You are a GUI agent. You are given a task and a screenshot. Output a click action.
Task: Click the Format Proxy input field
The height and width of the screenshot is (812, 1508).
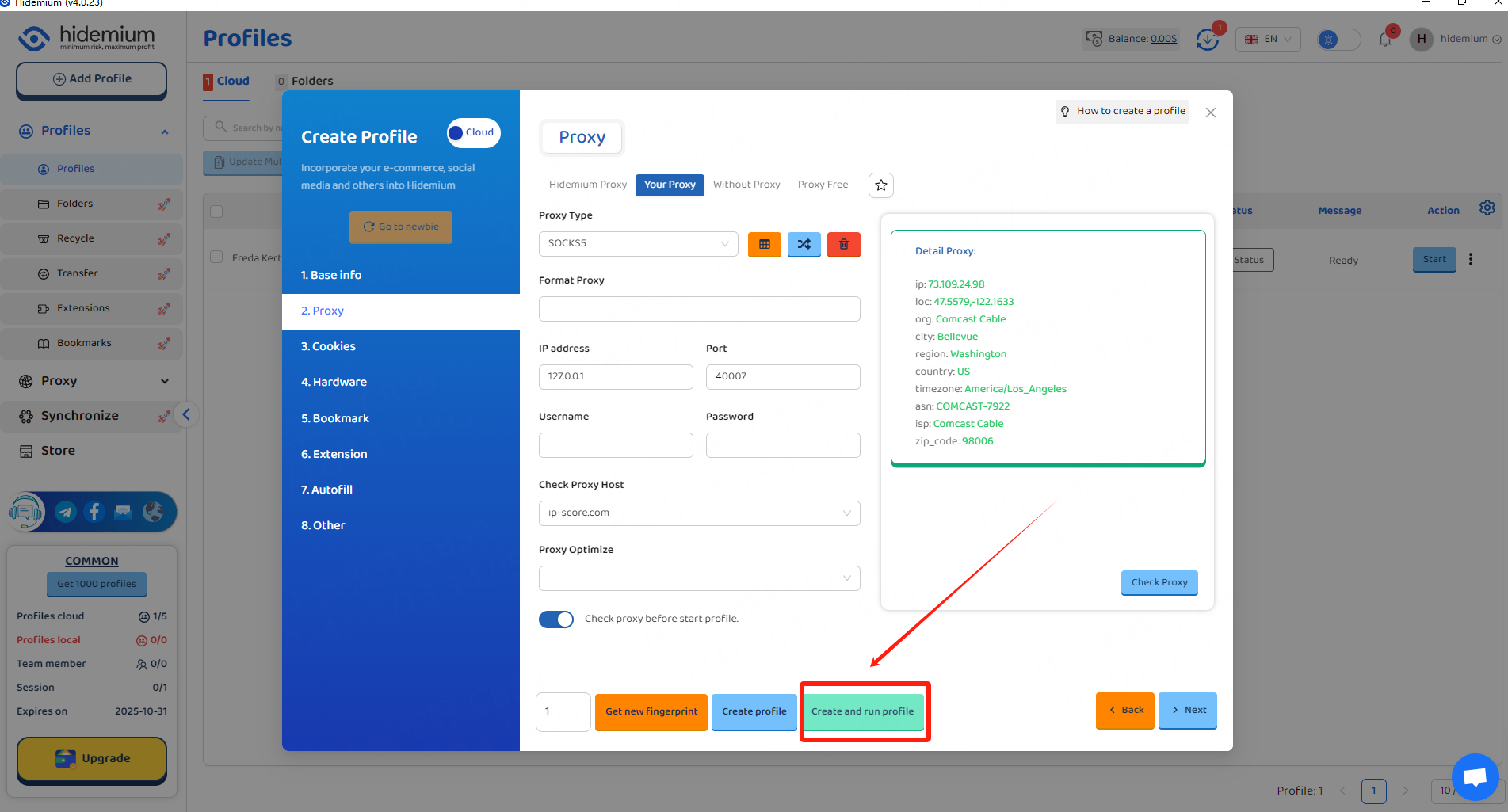[699, 309]
